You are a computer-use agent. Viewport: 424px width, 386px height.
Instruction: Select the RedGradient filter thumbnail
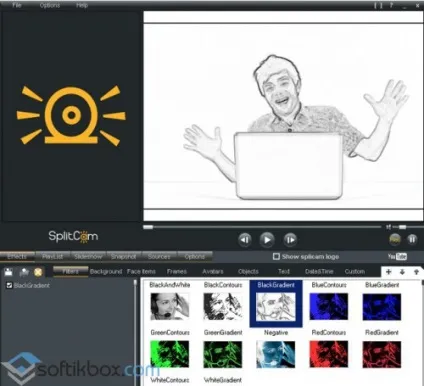point(382,354)
